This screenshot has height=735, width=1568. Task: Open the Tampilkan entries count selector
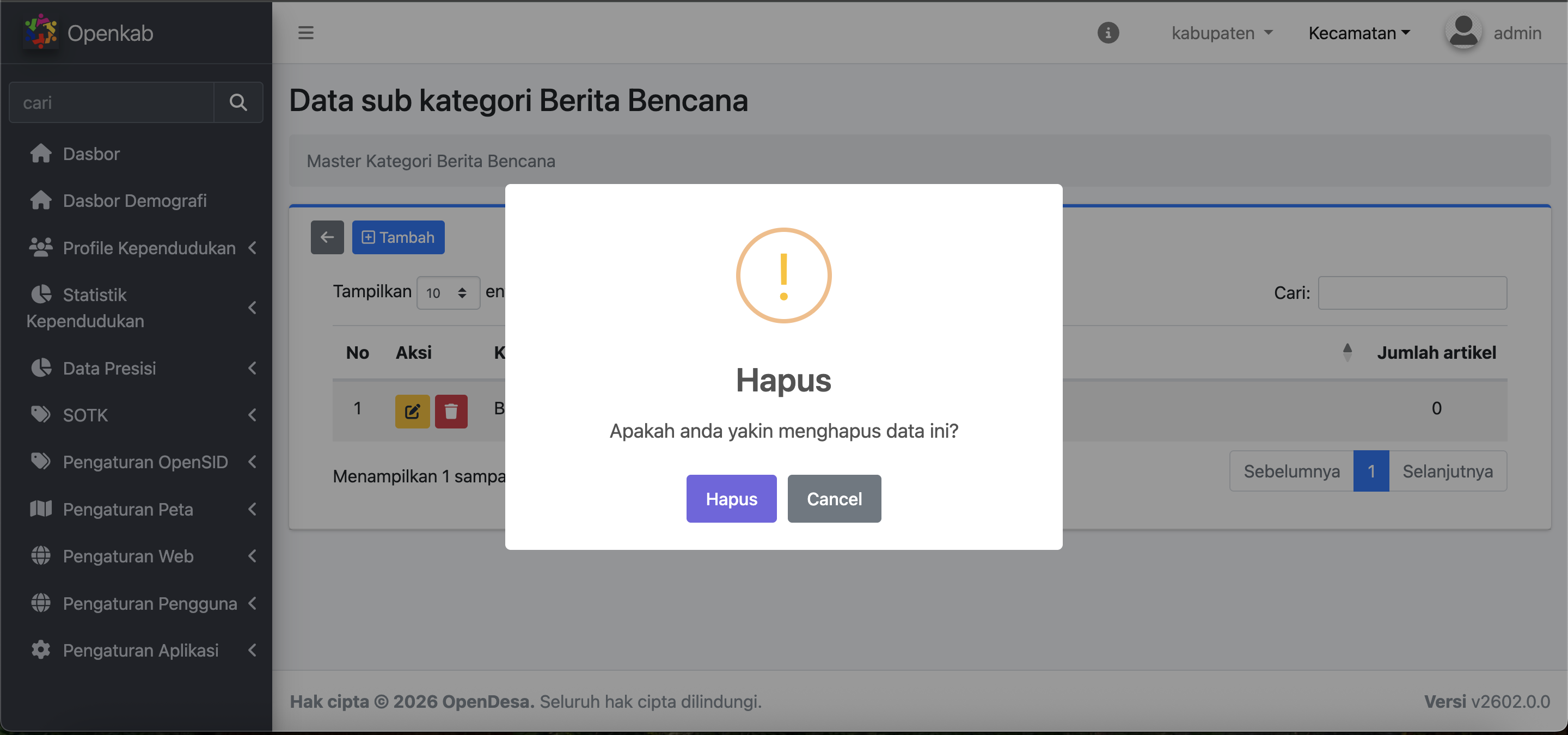(x=448, y=293)
